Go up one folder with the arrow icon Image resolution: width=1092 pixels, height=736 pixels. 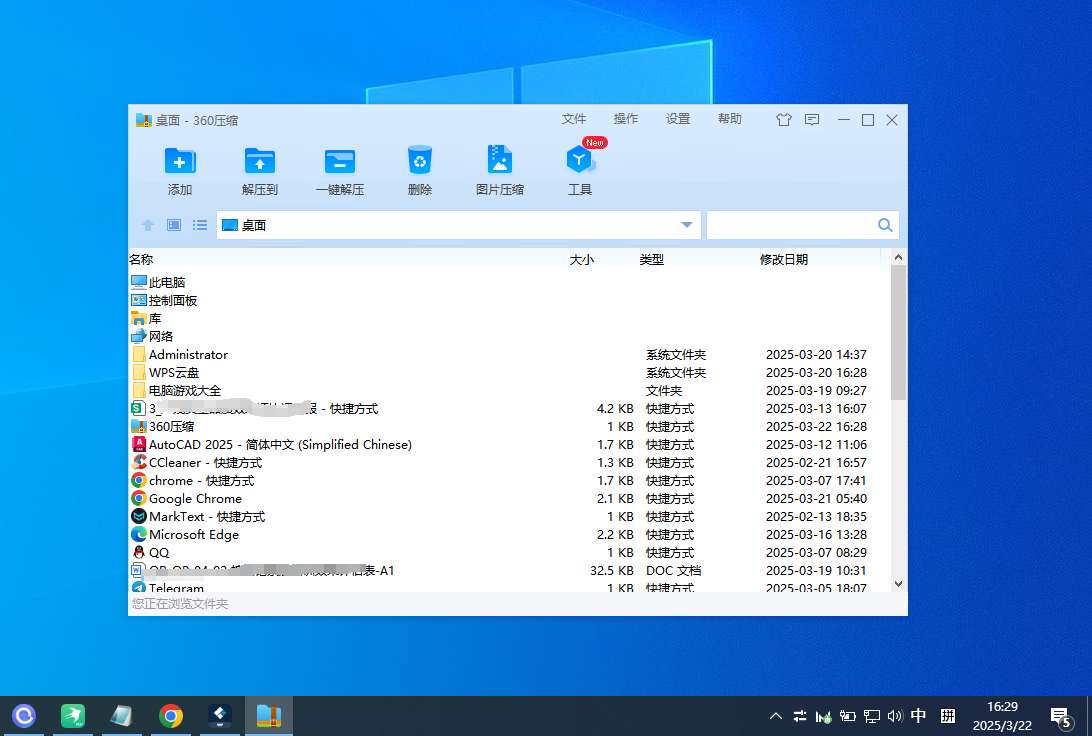(x=148, y=225)
